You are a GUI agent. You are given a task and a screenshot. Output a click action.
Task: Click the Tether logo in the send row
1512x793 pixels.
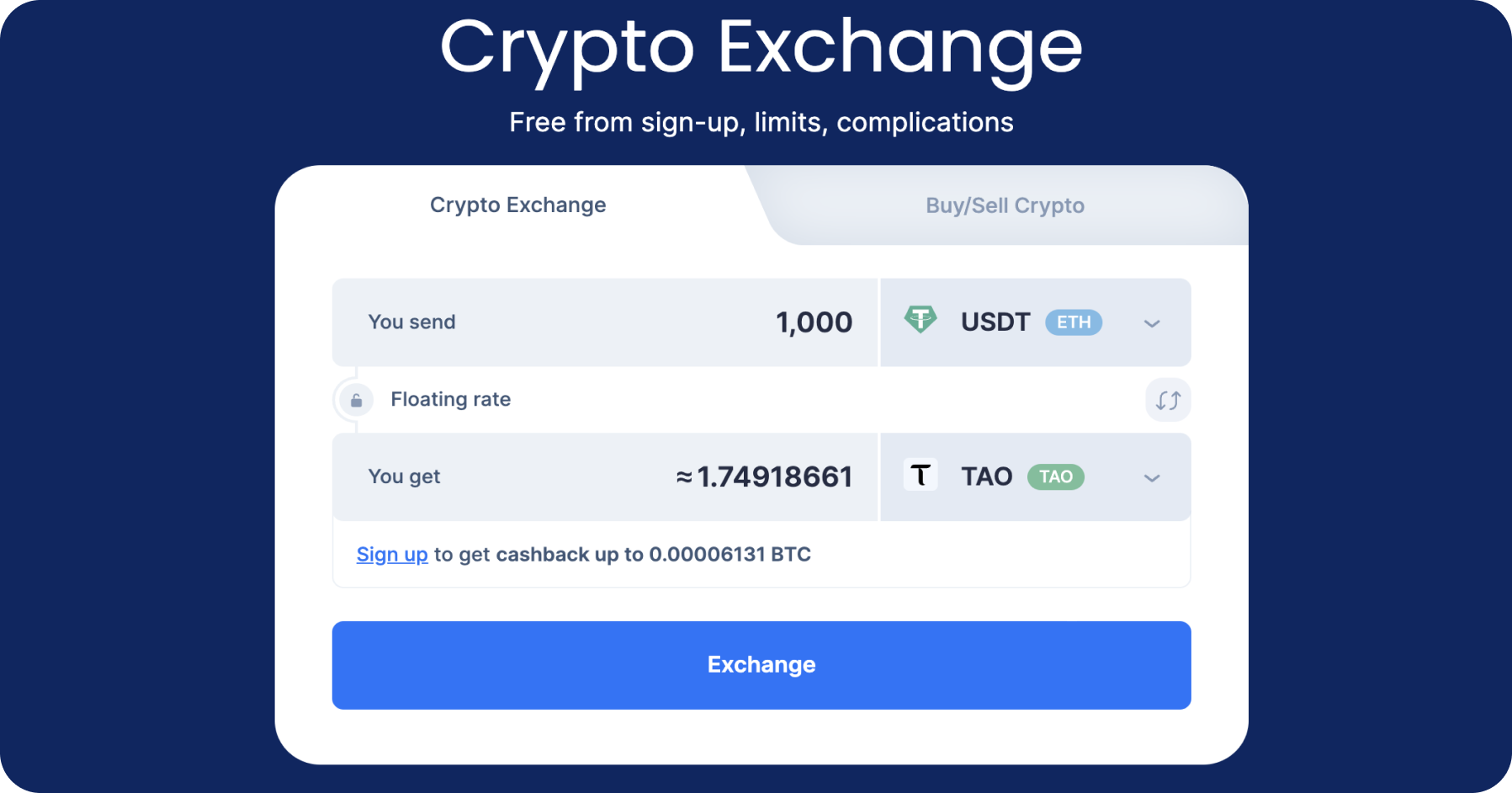(922, 321)
